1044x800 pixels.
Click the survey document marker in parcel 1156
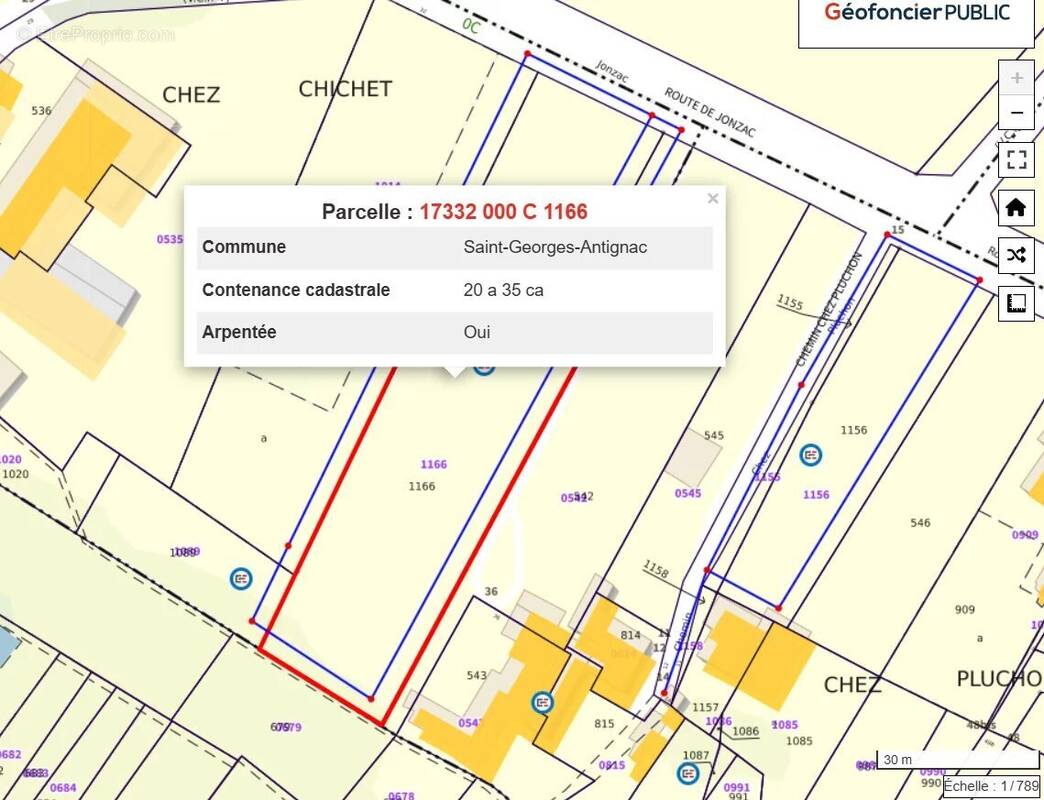point(811,455)
